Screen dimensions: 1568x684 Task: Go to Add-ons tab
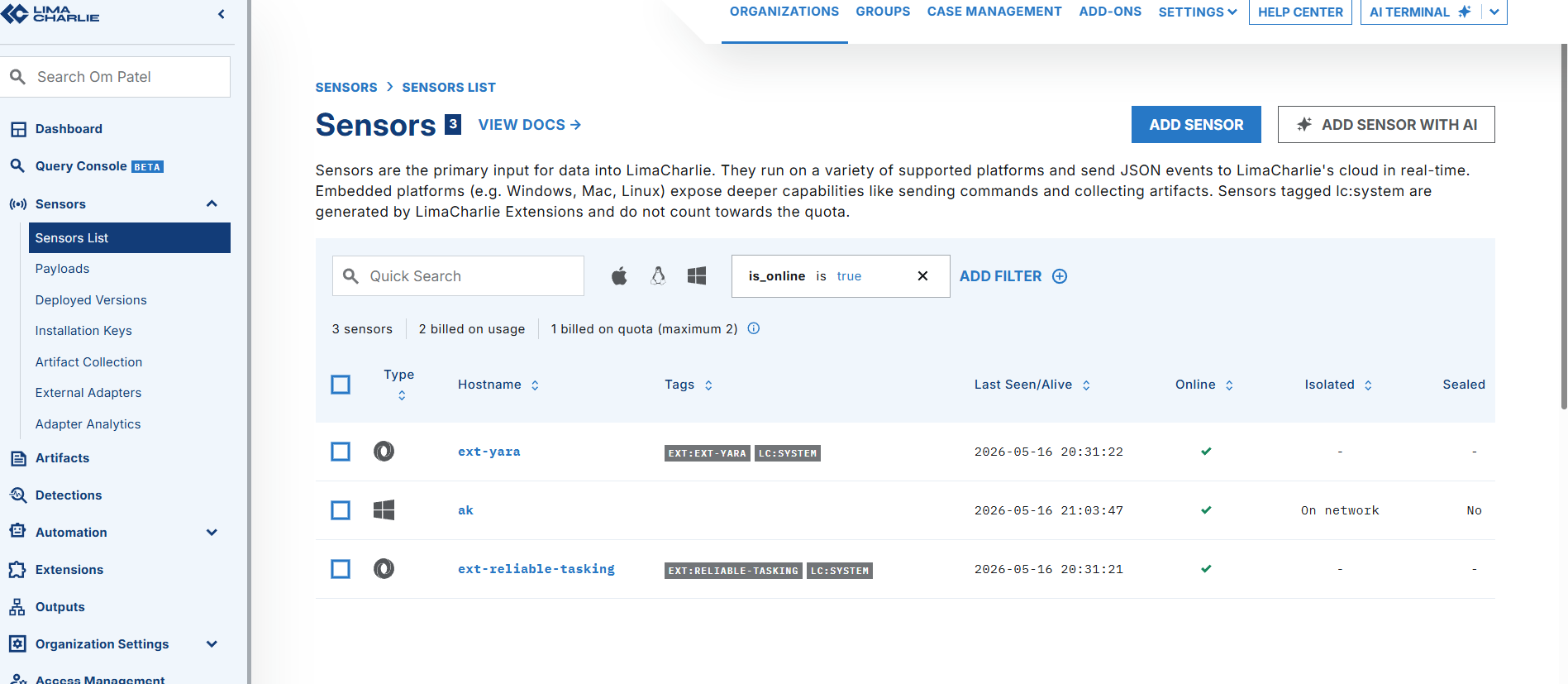pos(1110,12)
